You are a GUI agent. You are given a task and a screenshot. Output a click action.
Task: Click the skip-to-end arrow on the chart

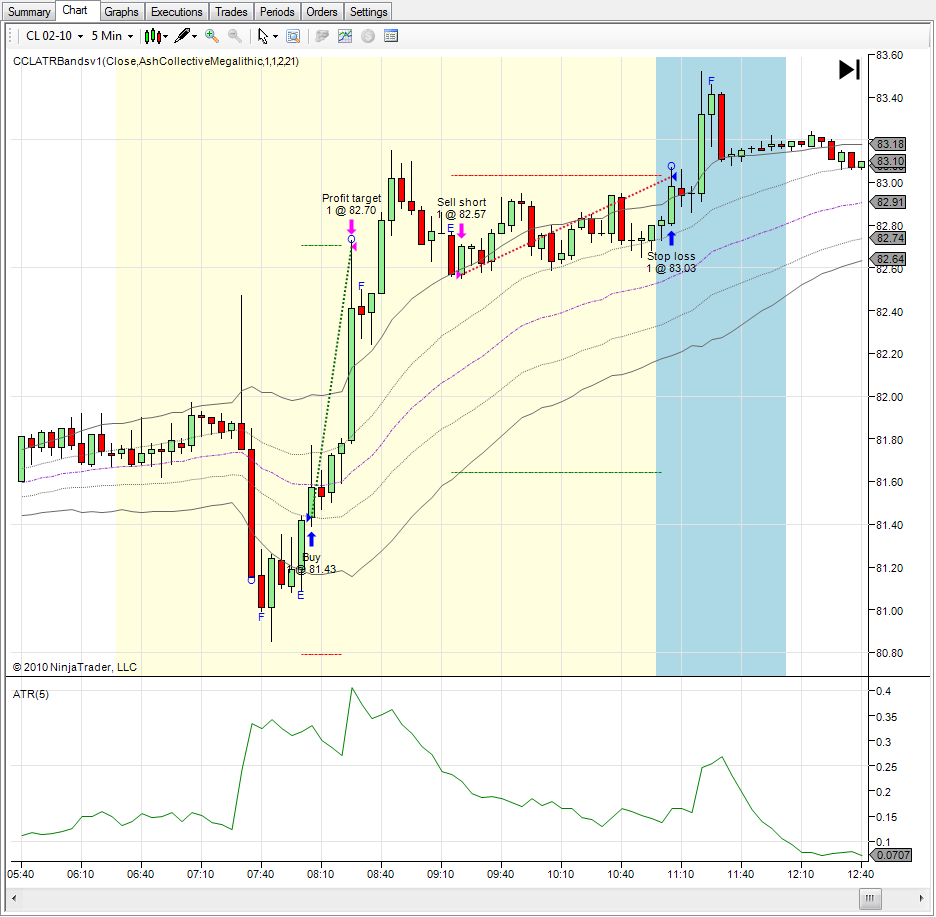[x=849, y=69]
